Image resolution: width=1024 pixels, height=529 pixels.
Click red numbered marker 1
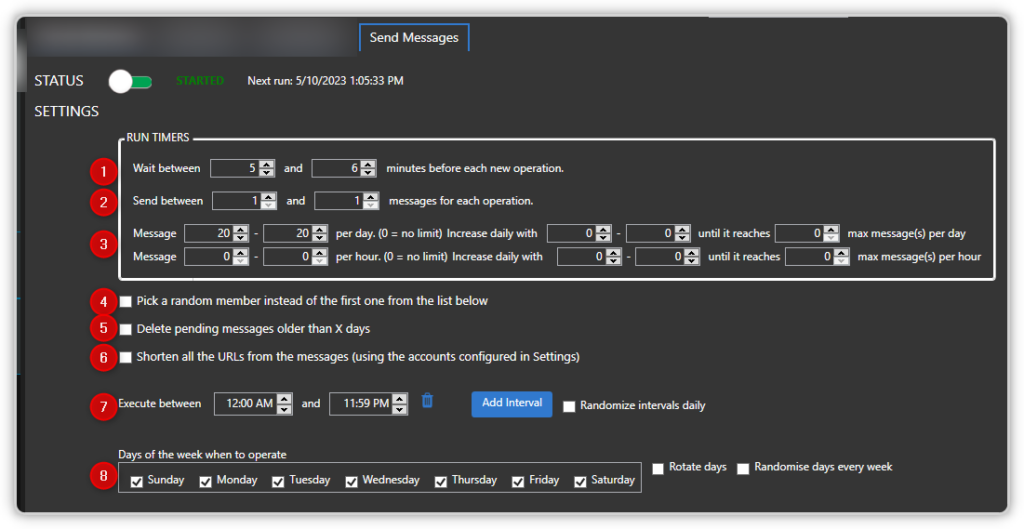point(103,172)
